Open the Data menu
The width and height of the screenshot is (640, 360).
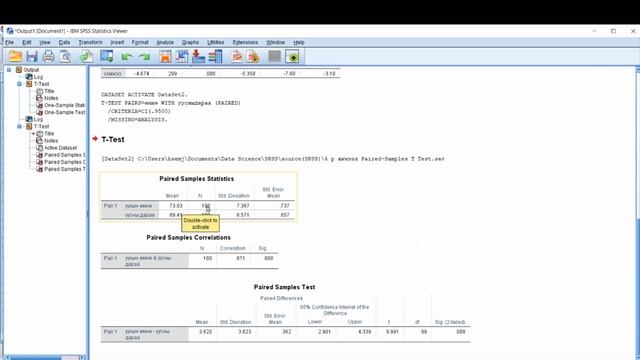[64, 42]
